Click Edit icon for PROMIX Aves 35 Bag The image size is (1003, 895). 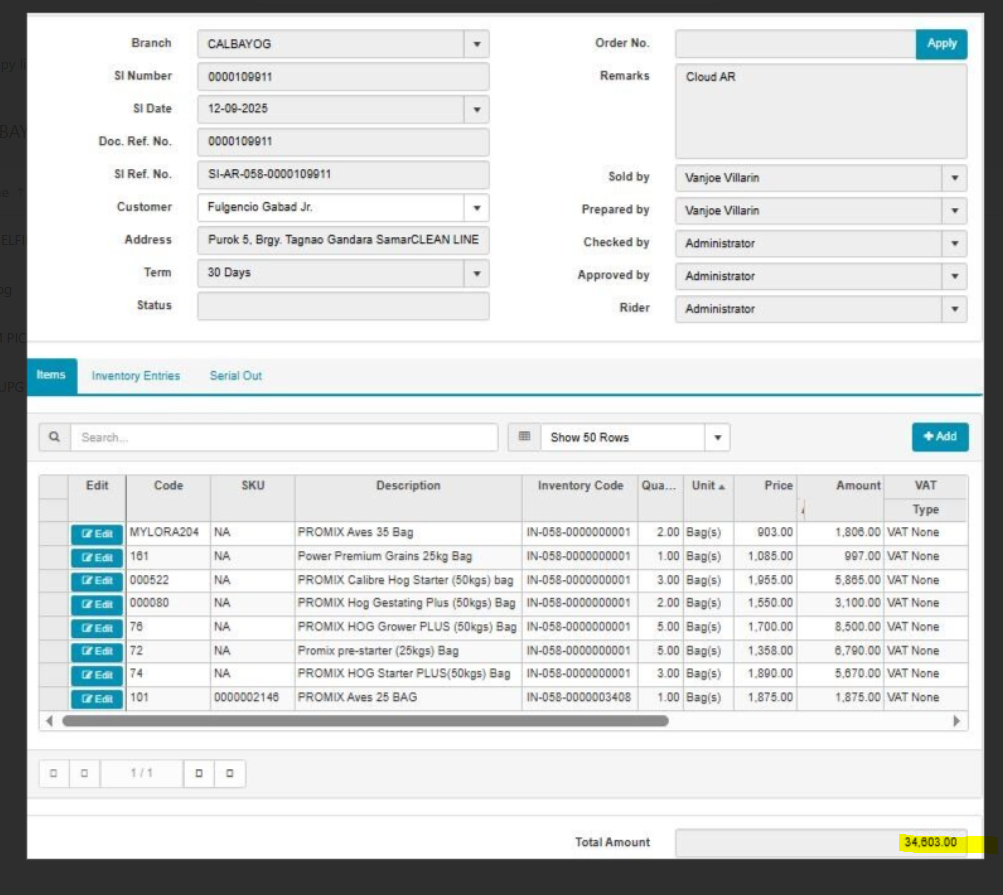pos(97,534)
